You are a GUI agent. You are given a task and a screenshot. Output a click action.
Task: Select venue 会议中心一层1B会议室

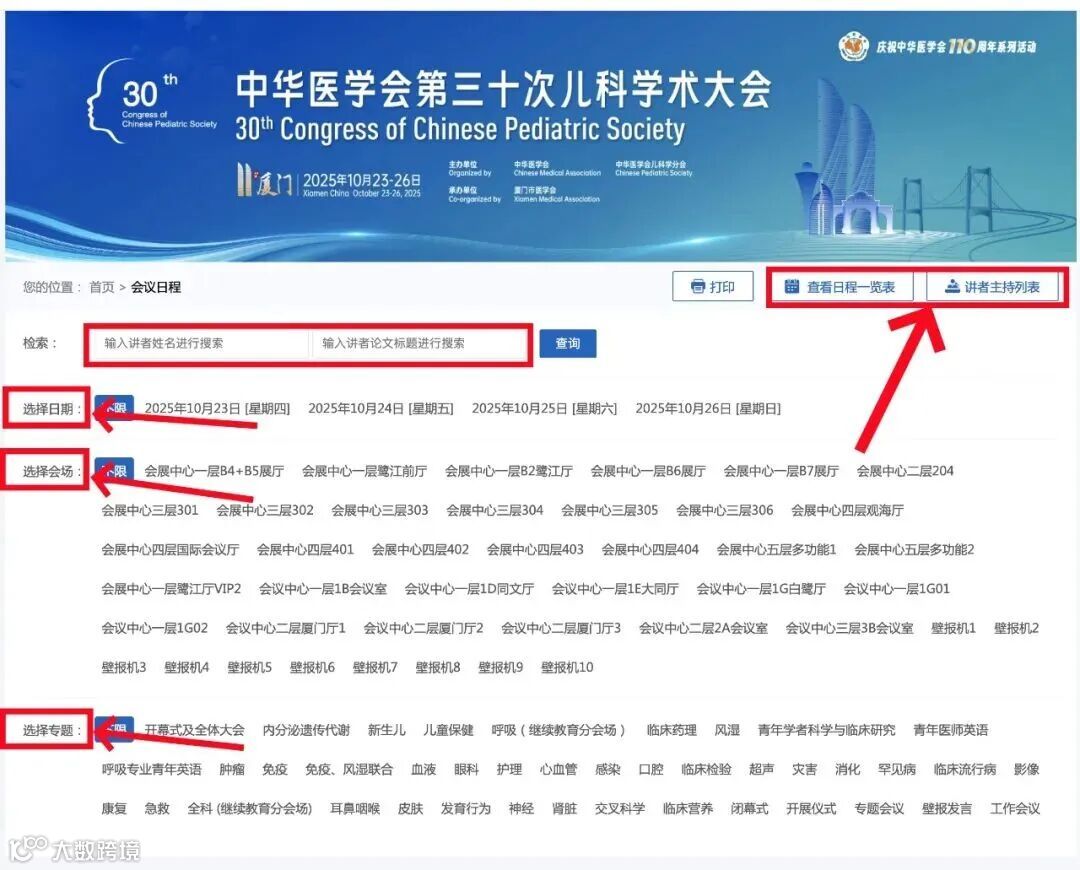[322, 589]
